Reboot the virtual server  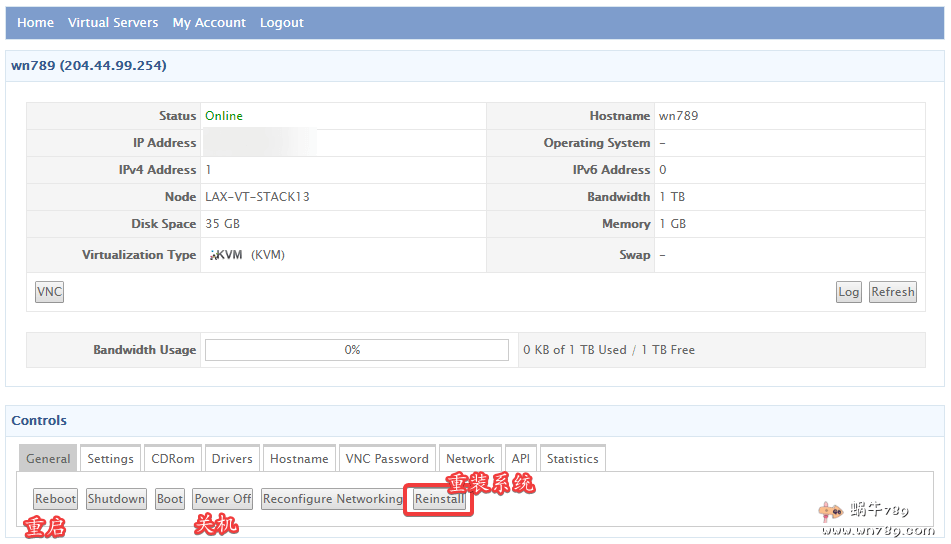tap(55, 499)
